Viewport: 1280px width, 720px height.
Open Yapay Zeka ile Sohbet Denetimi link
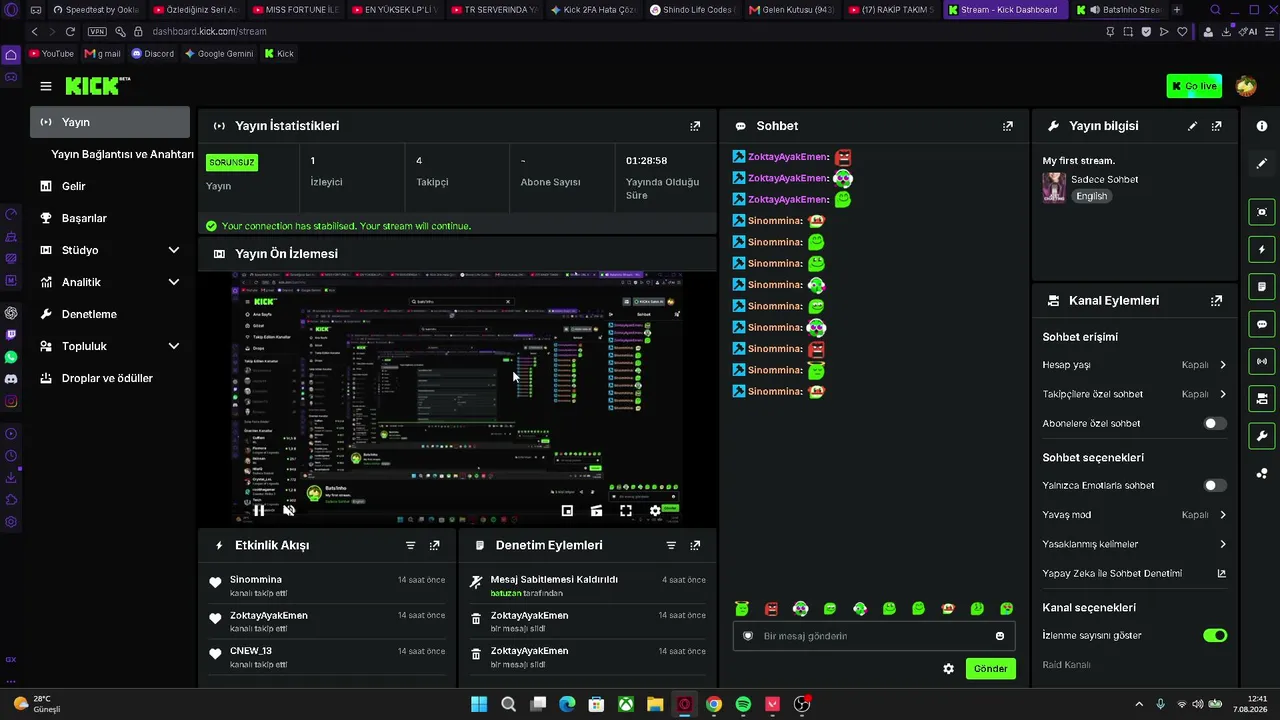(1135, 573)
